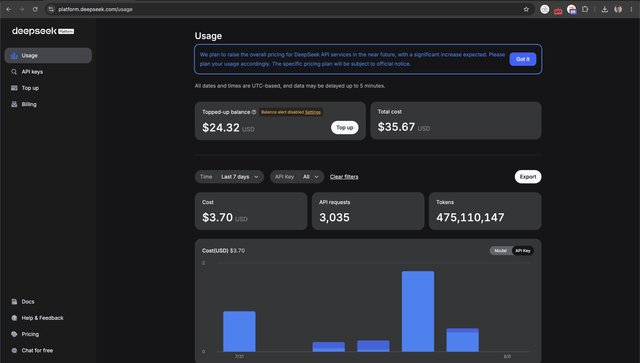Click the Billing person icon

pyautogui.click(x=14, y=104)
